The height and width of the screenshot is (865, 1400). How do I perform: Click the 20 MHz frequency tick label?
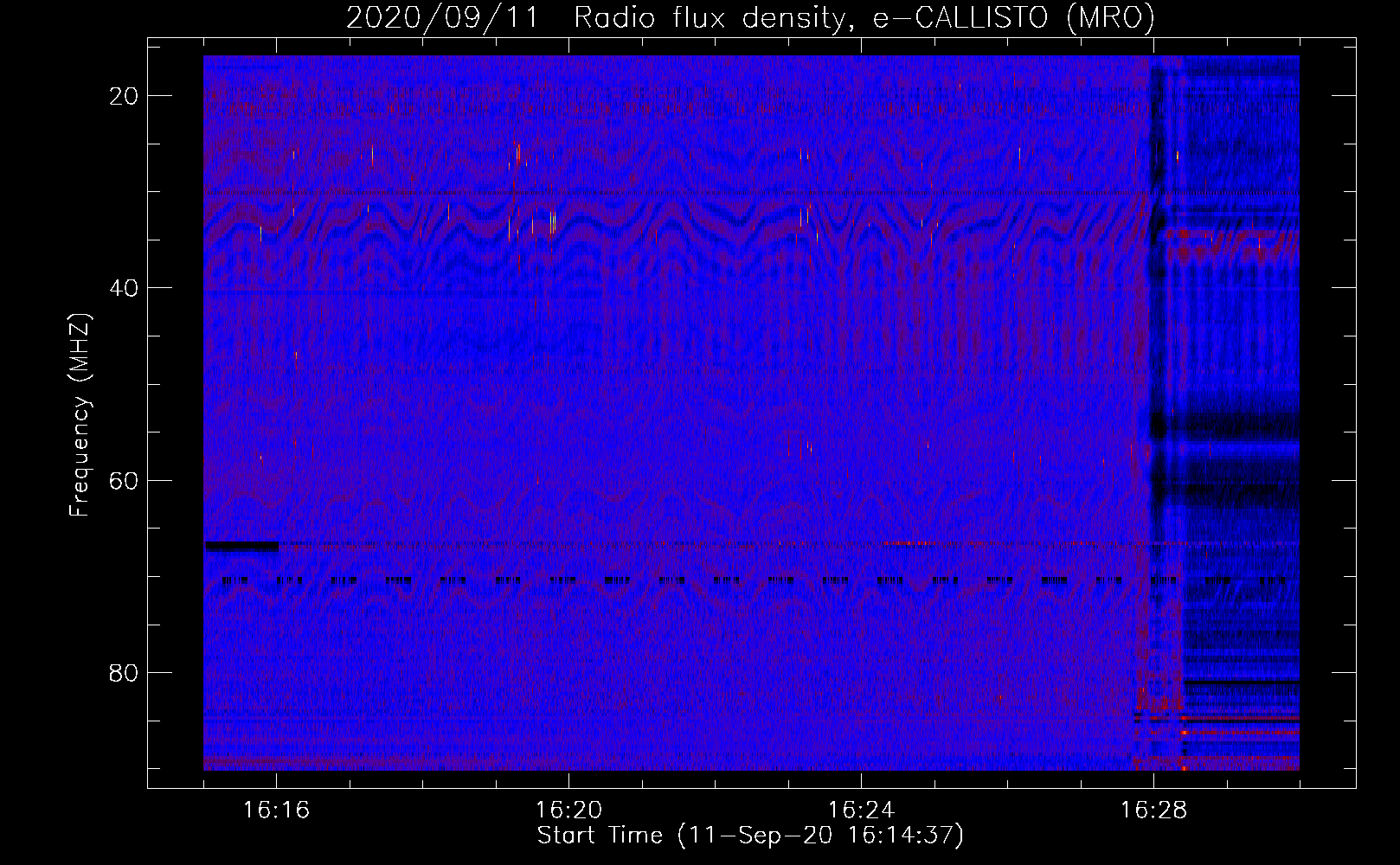pyautogui.click(x=124, y=96)
